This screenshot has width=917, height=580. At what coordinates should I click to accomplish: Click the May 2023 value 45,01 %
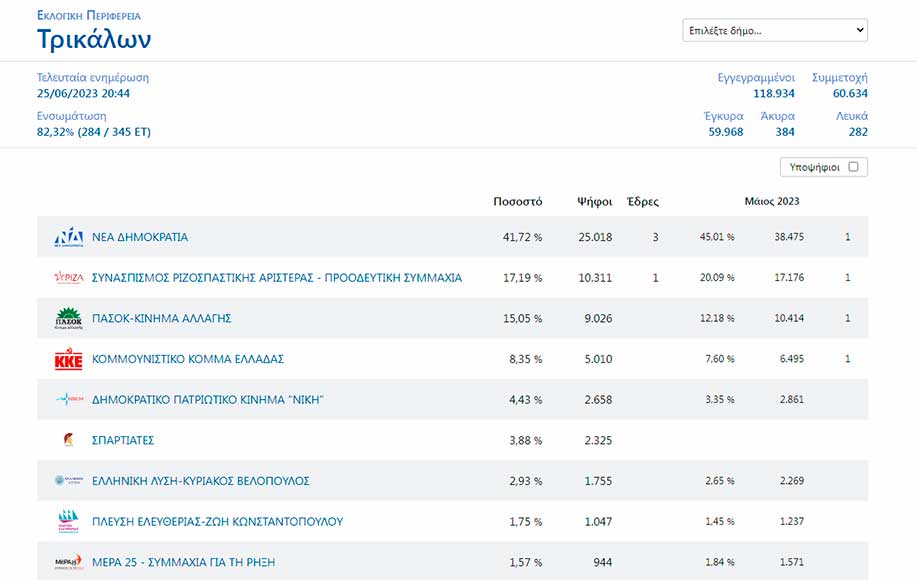coord(717,237)
